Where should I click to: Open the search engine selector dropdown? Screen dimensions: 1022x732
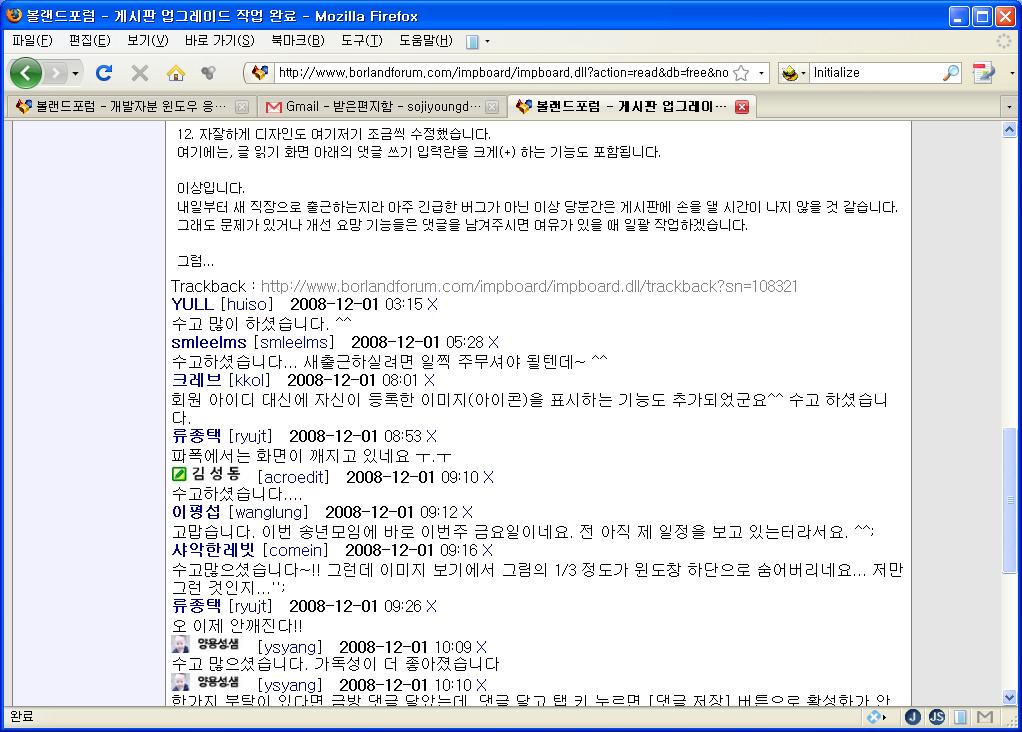[794, 73]
